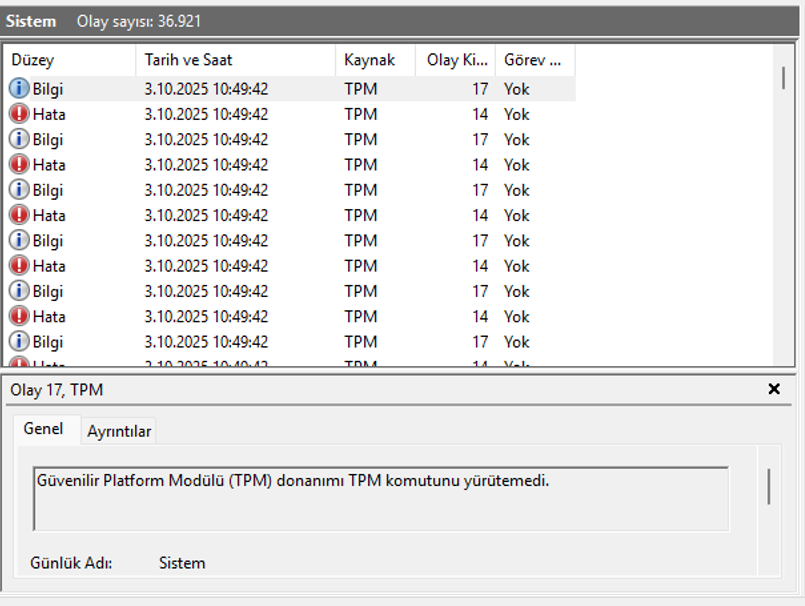Click the Olay sayısı: 36.921 header text
The height and width of the screenshot is (606, 805).
[139, 21]
